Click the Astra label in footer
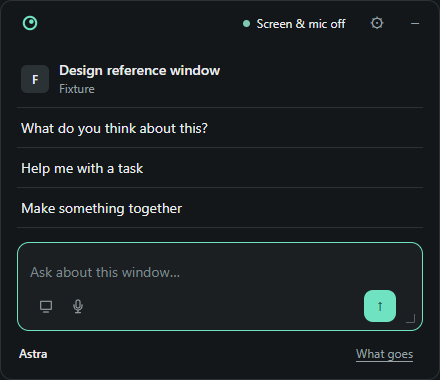The width and height of the screenshot is (440, 380). pos(33,354)
